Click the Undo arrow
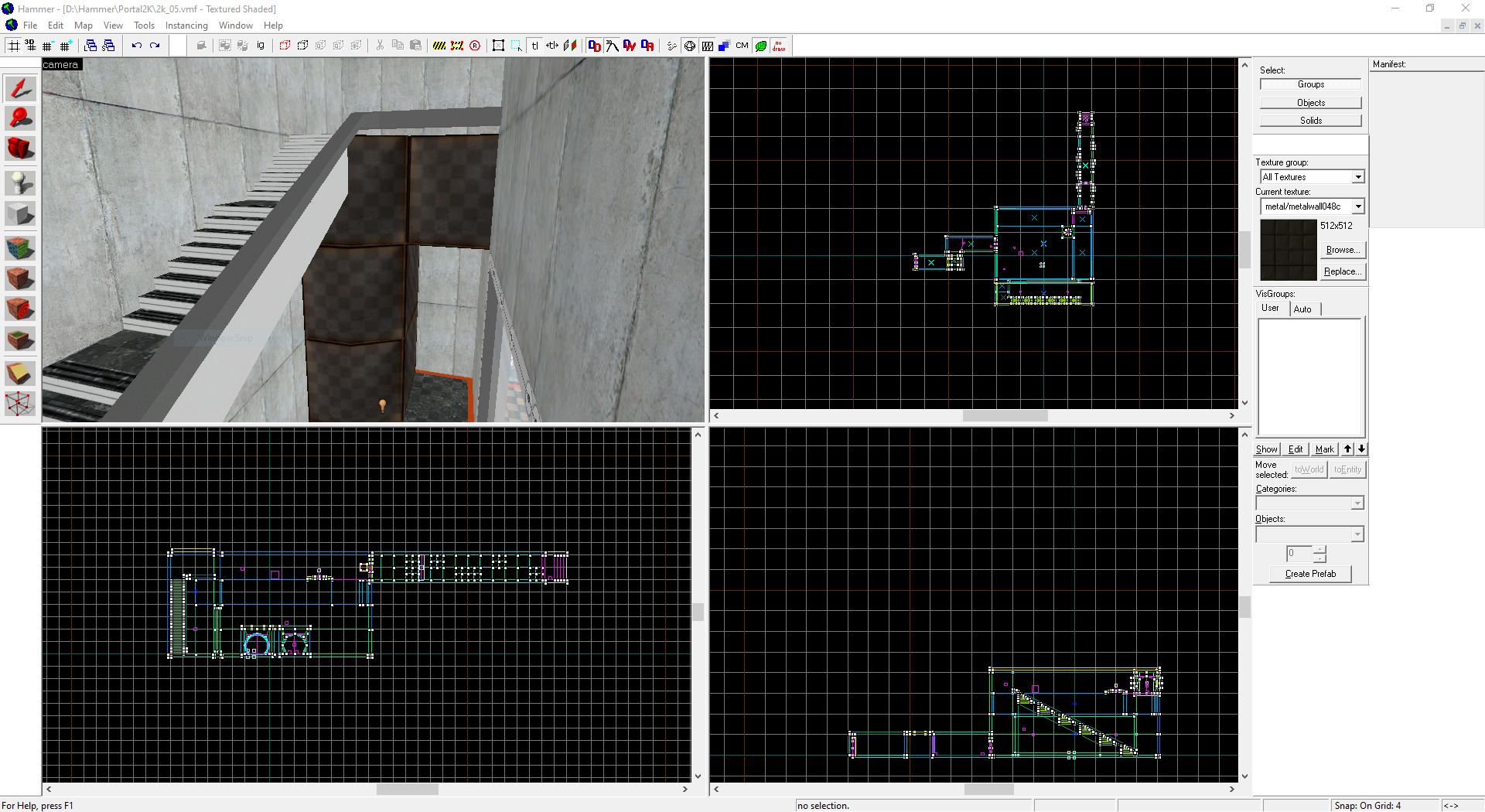The image size is (1485, 812). pyautogui.click(x=137, y=46)
